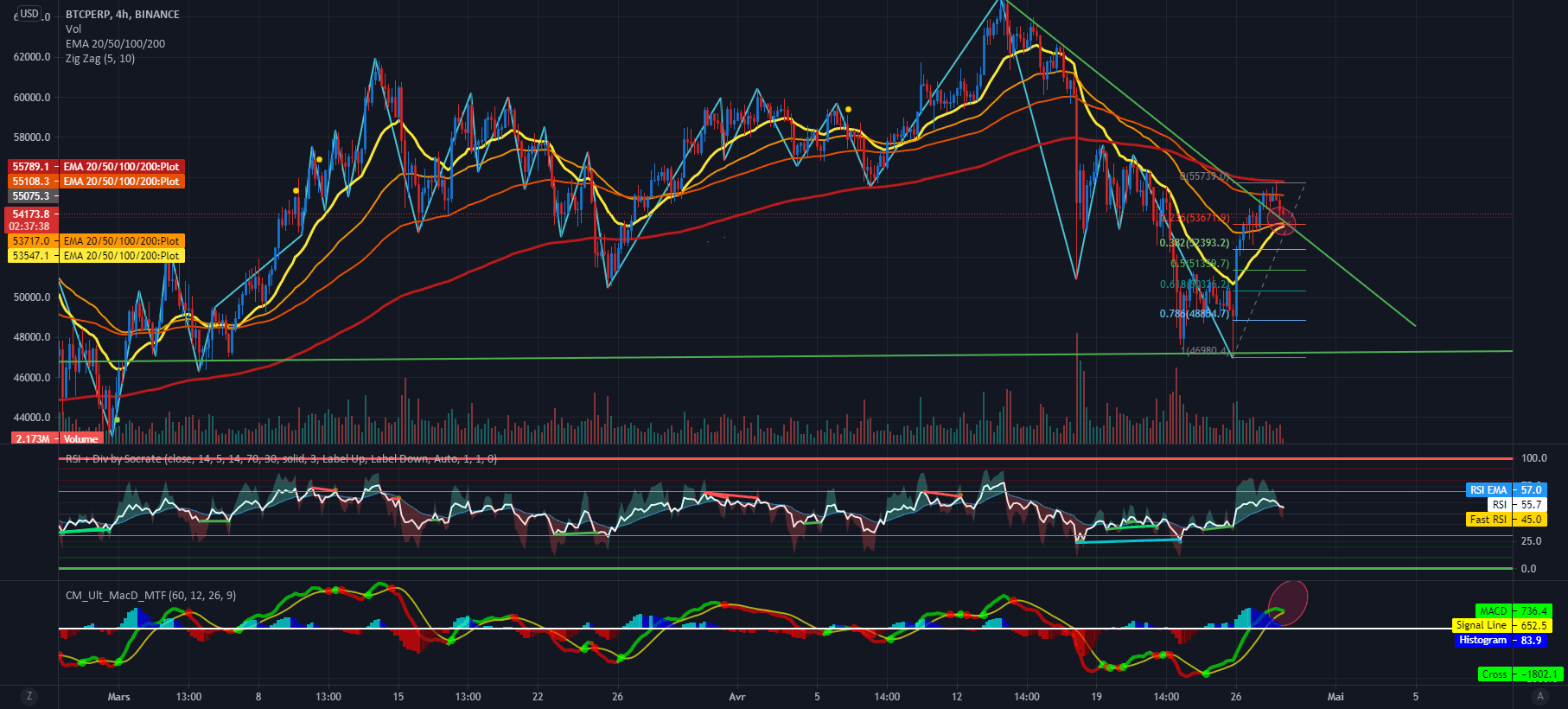Select the EMA 20/50/100/200 legend entry
1568x709 pixels.
point(115,44)
